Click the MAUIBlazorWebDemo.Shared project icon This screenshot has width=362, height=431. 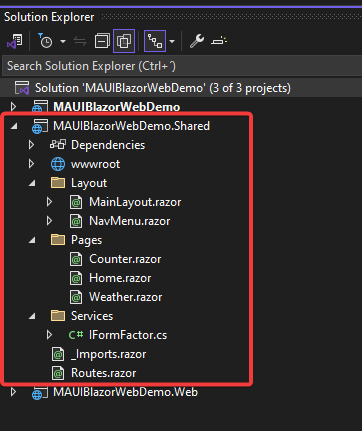click(x=40, y=127)
